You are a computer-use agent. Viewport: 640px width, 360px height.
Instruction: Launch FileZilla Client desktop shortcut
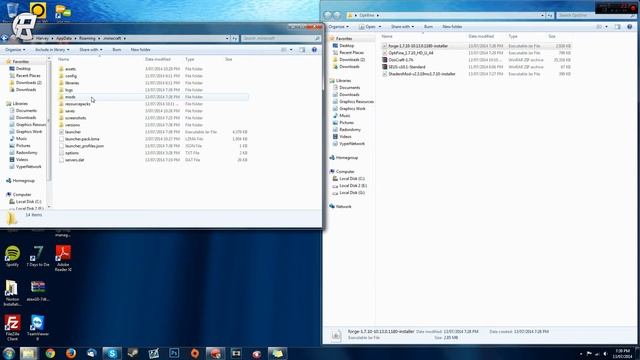[12, 328]
